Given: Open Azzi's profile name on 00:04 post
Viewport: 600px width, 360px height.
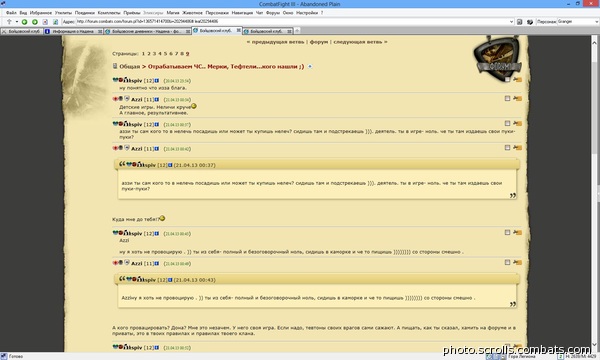Looking at the screenshot, I should coord(137,99).
